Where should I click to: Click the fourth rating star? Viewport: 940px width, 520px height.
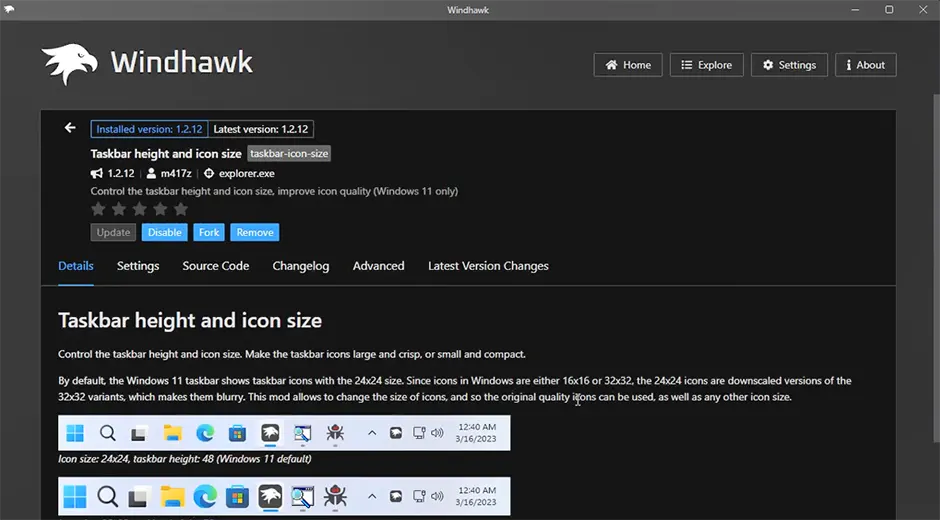point(160,209)
